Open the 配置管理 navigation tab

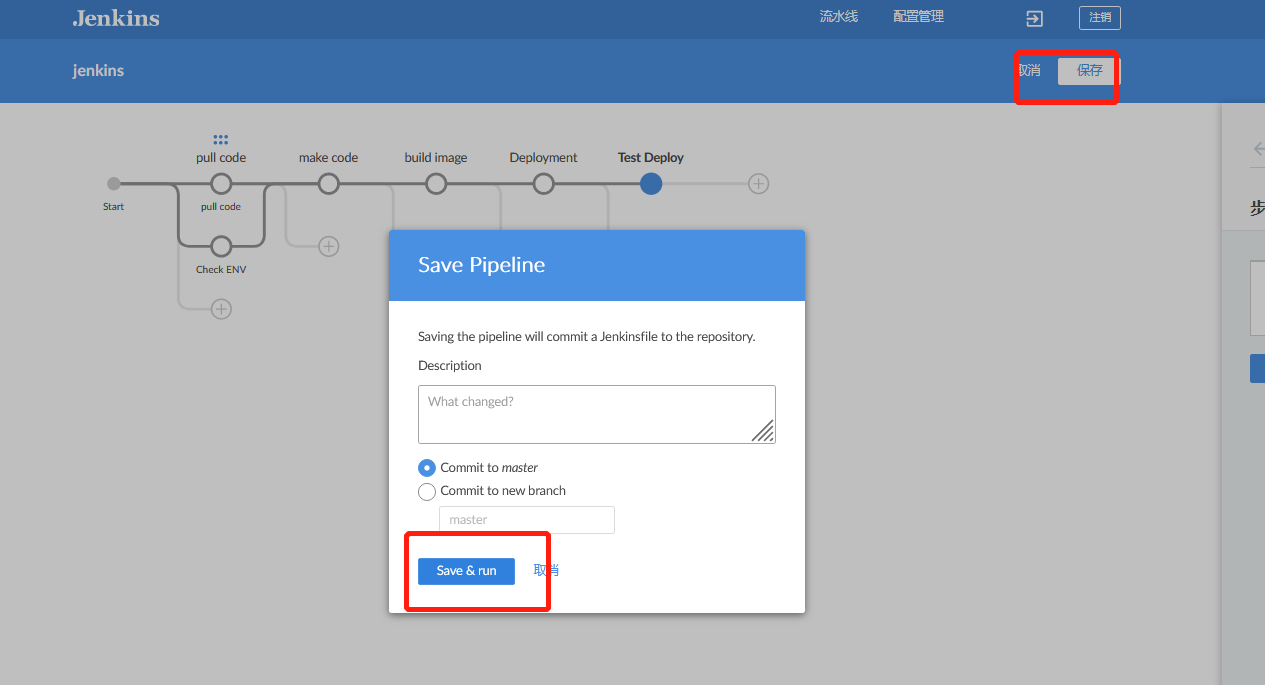pyautogui.click(x=918, y=17)
